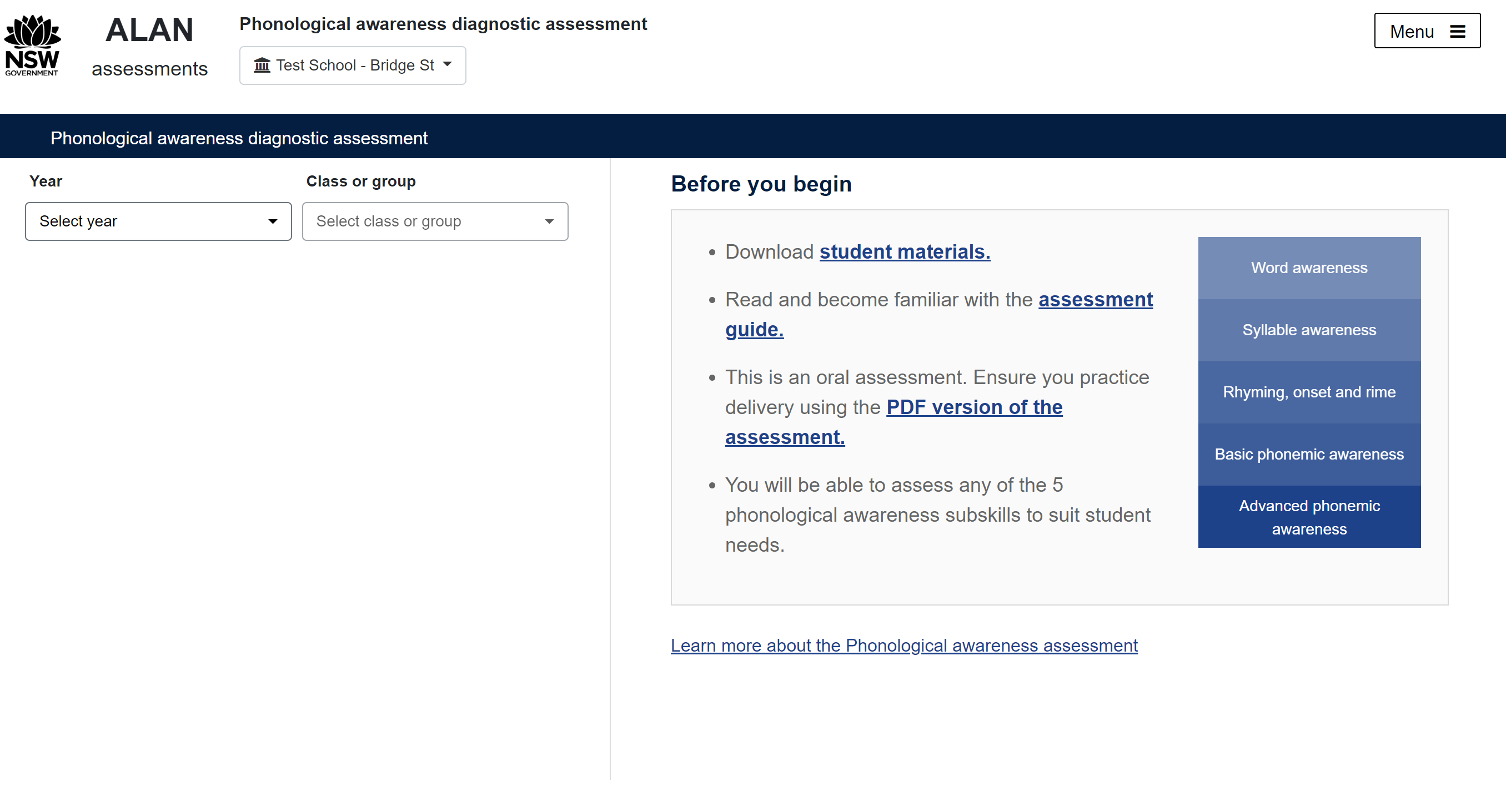Select the Rhyming, onset and rime tile
Screen dimensions: 1506x812
click(1309, 392)
